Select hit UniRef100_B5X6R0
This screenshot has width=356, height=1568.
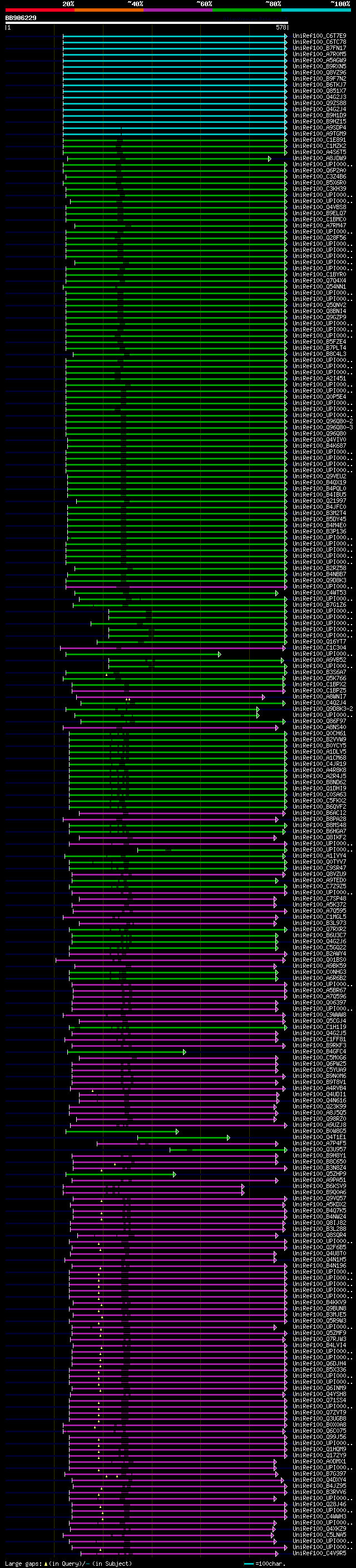tap(319, 182)
